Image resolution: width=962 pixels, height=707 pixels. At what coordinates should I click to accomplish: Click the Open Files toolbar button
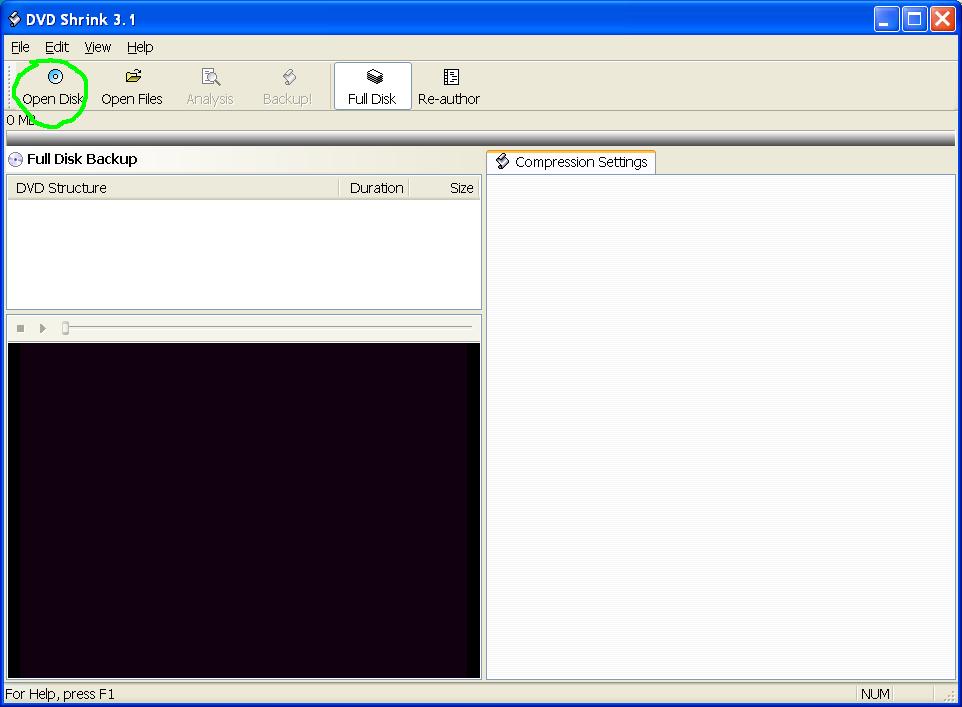click(131, 87)
